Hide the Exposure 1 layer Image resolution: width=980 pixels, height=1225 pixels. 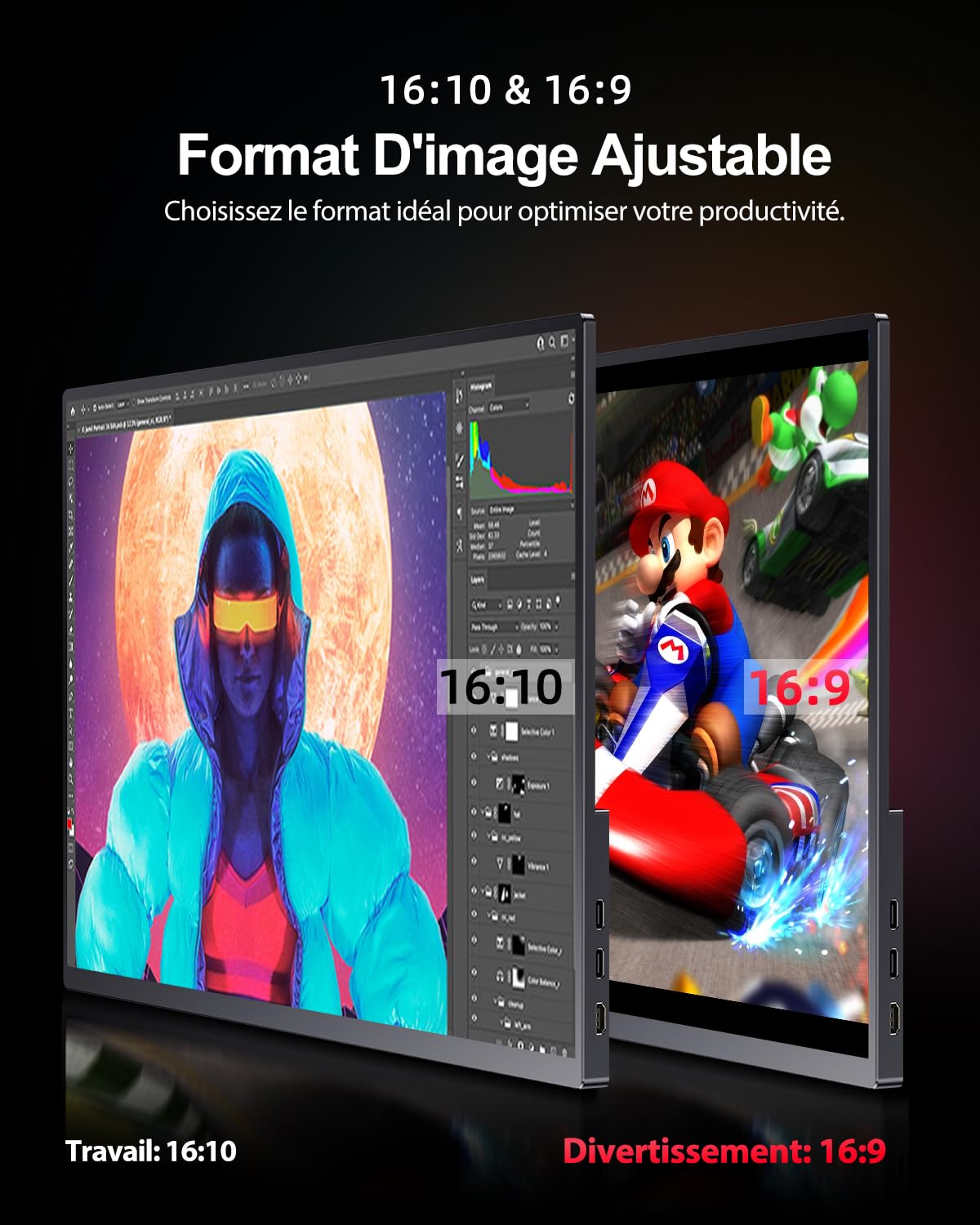click(x=474, y=782)
